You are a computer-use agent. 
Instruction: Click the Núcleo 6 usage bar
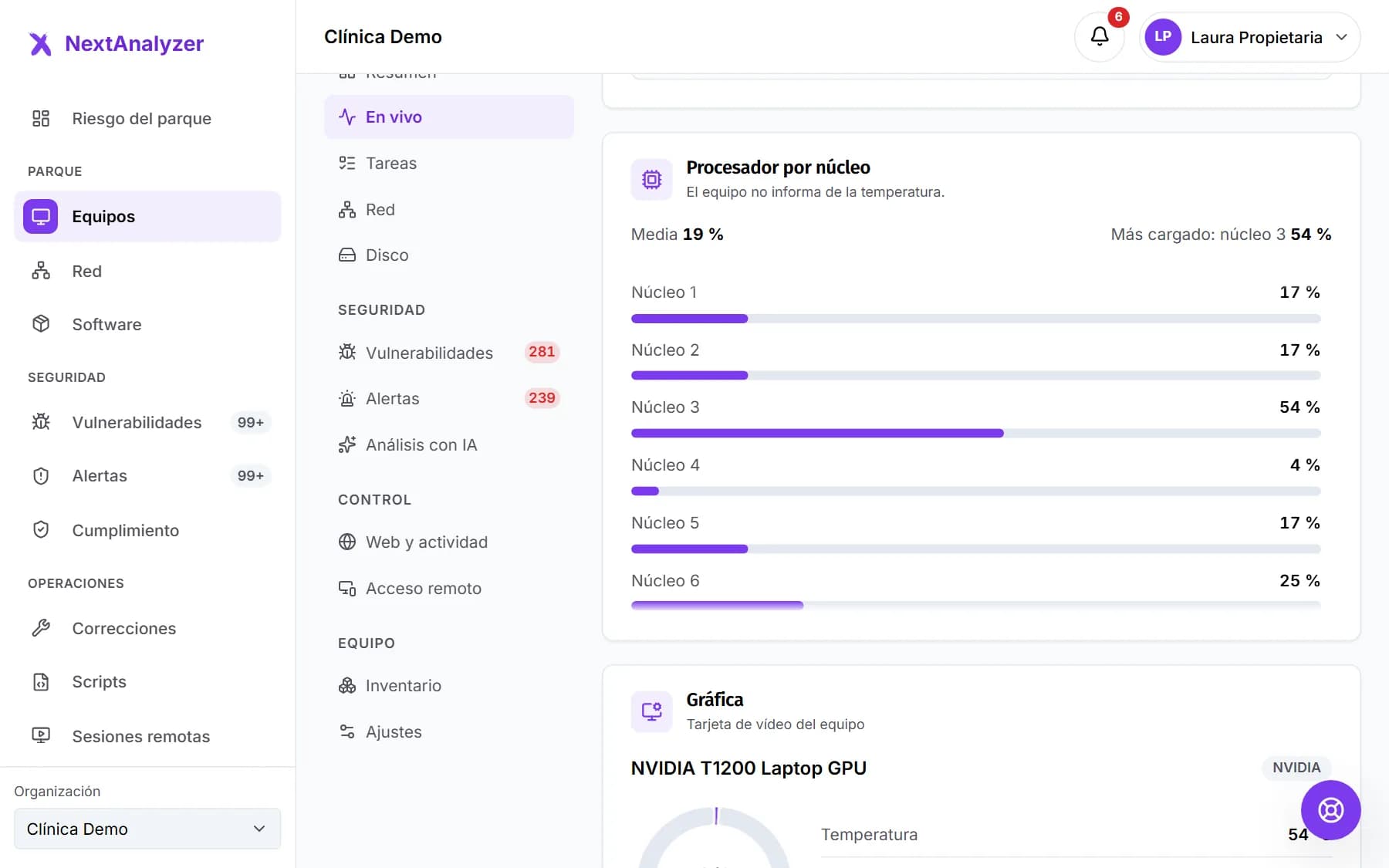[975, 606]
